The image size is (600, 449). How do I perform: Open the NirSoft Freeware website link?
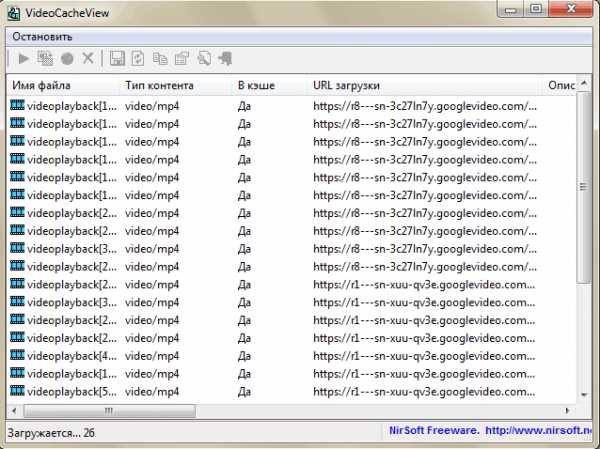click(491, 430)
